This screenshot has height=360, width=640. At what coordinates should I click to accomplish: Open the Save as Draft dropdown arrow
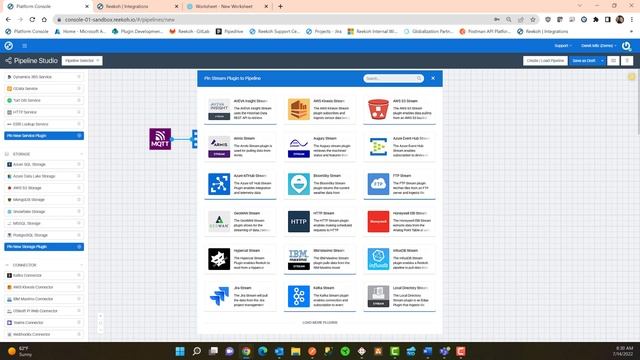[602, 61]
